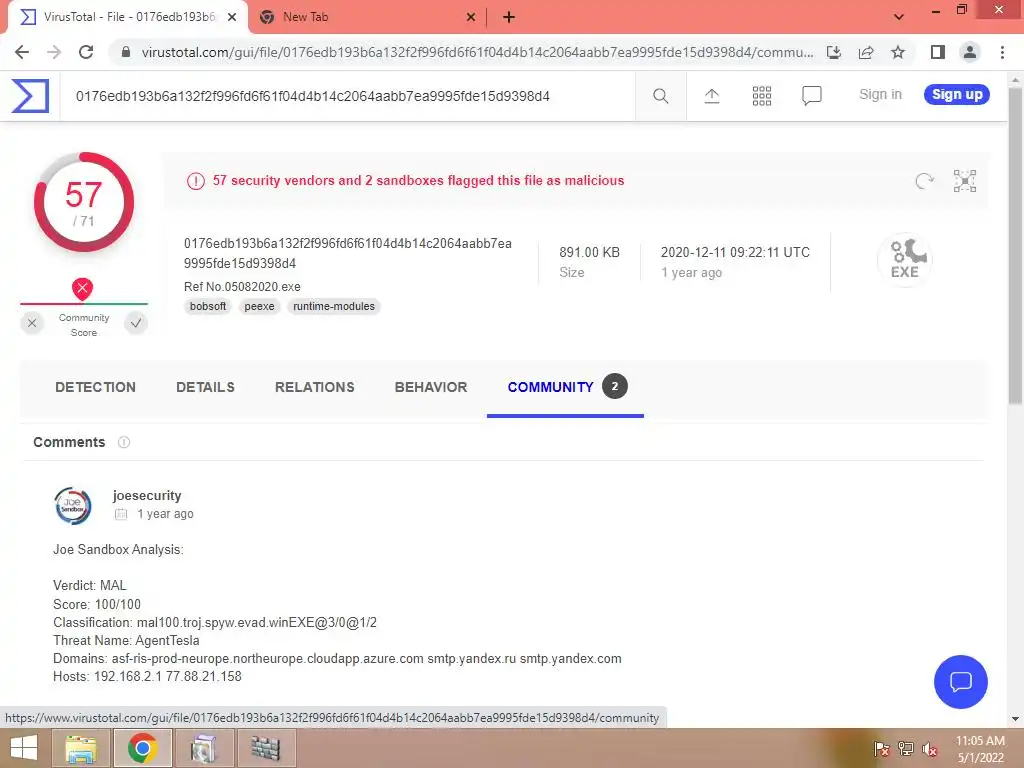
Task: Open File Explorer from the taskbar
Action: tap(81, 748)
